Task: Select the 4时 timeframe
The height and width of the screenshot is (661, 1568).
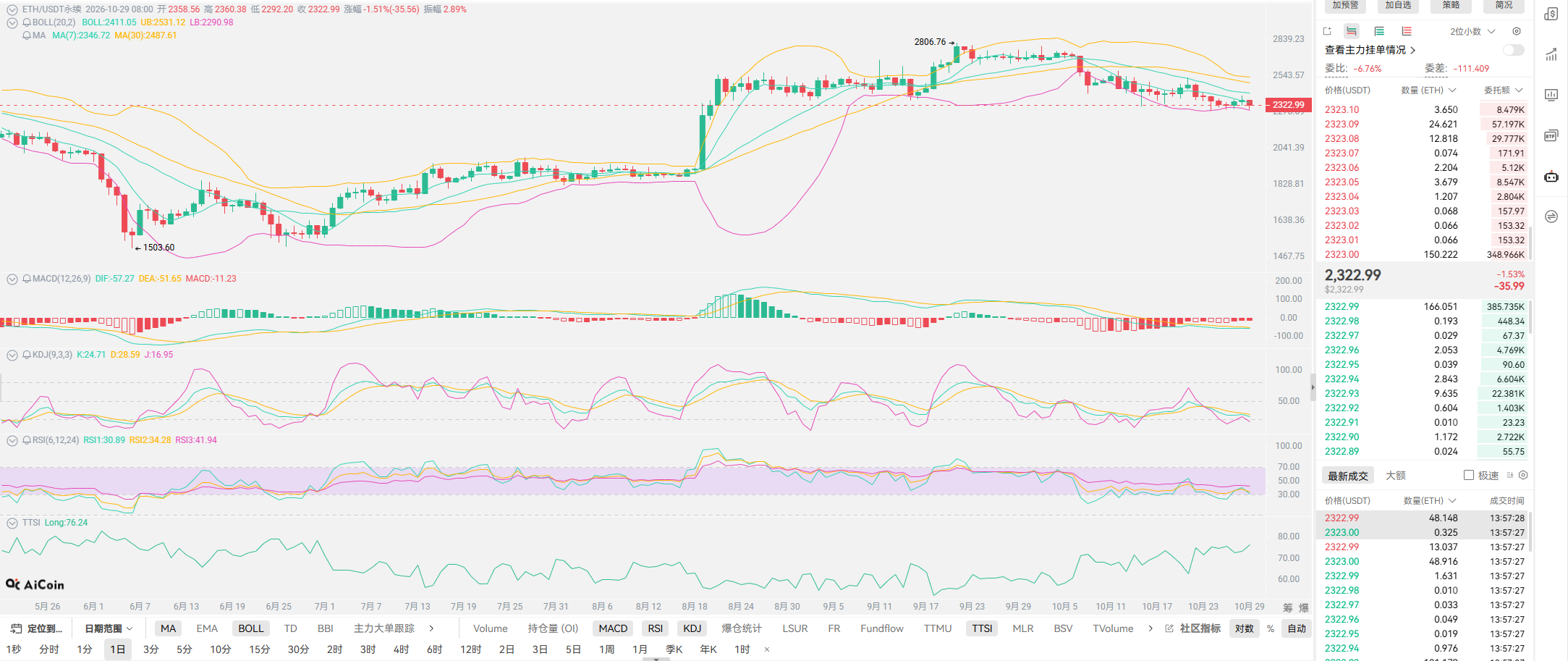Action: [x=401, y=649]
